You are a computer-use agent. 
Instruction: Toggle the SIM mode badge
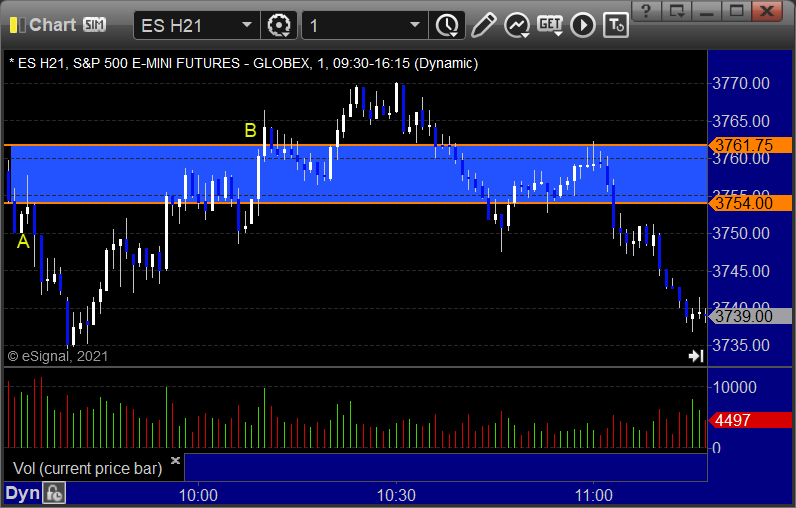coord(94,24)
